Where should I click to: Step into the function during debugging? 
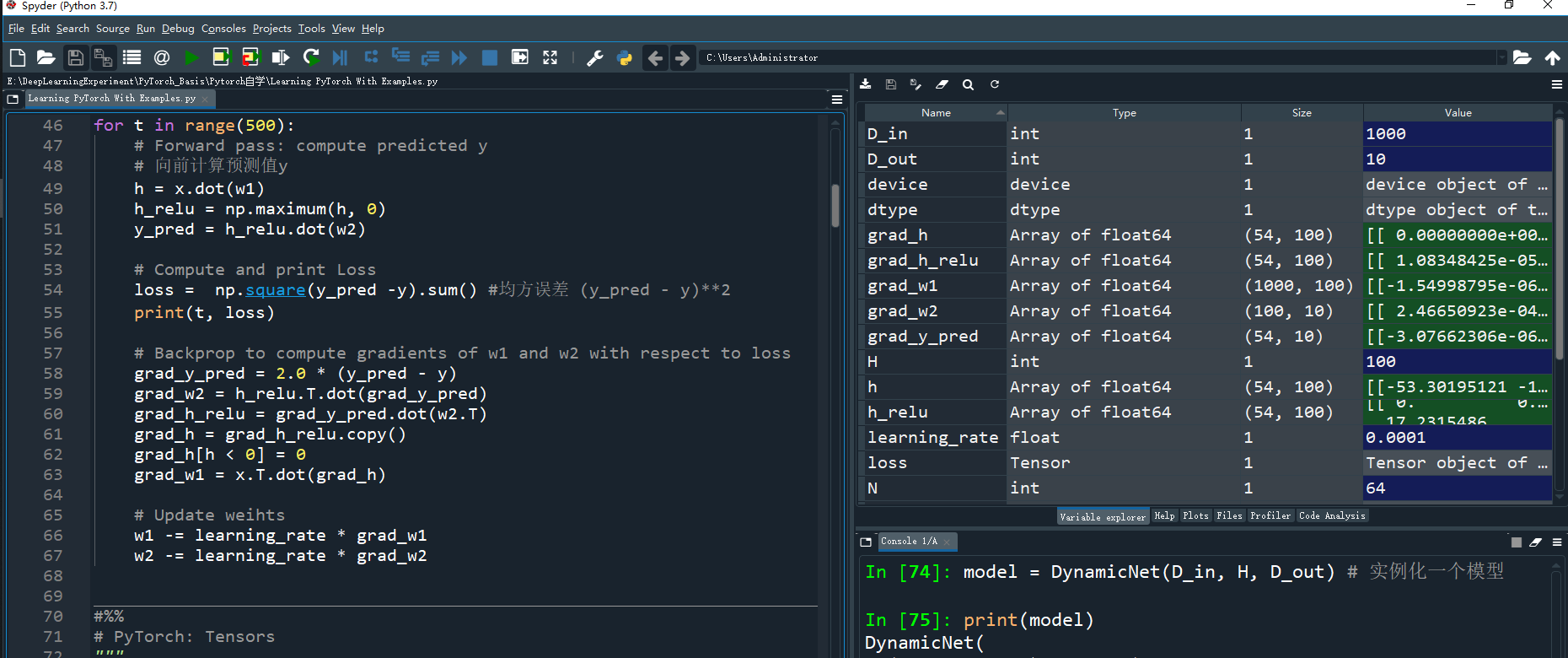click(x=400, y=57)
